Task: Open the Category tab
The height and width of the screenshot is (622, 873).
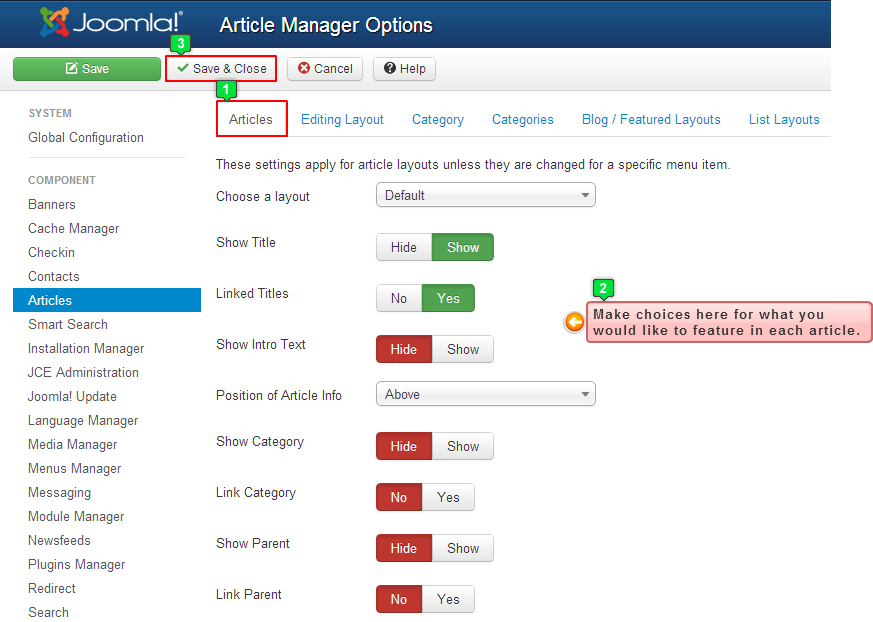Action: [x=438, y=119]
